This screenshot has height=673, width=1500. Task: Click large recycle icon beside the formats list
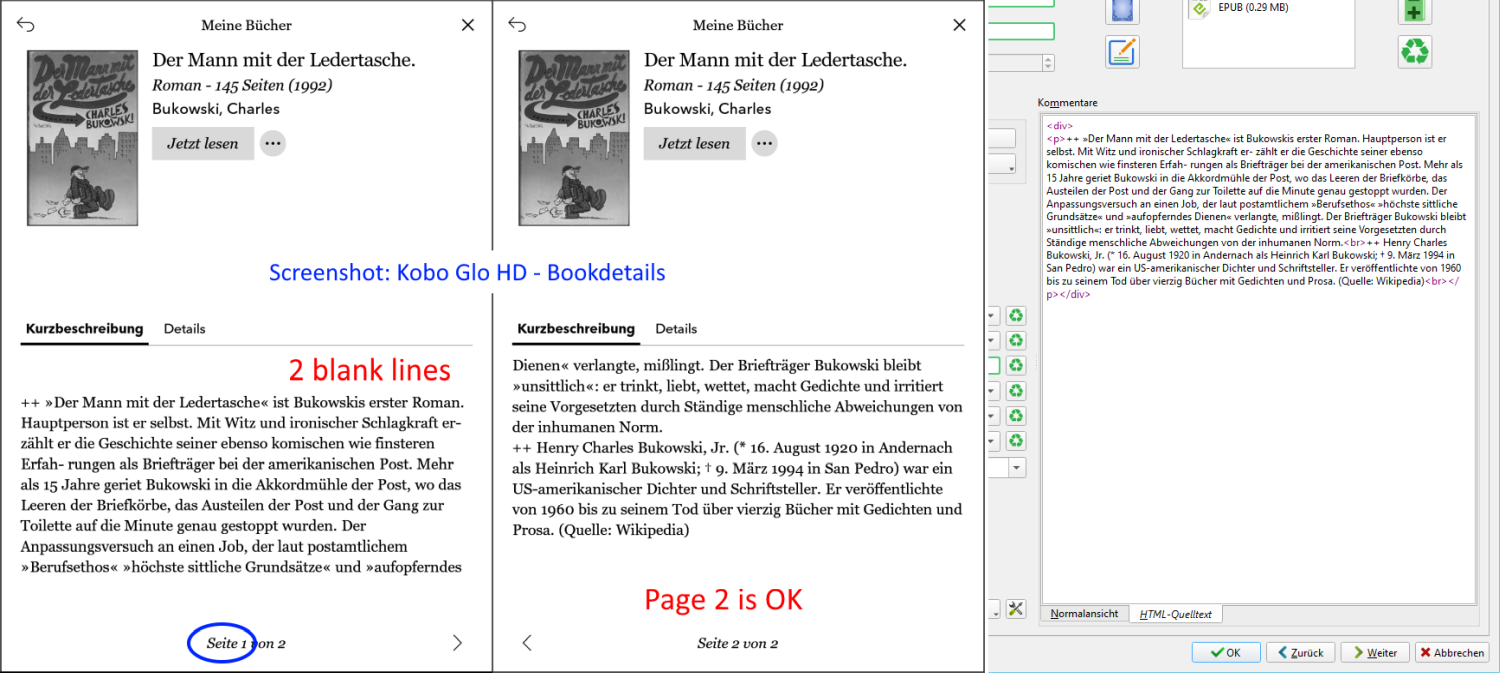click(1415, 51)
